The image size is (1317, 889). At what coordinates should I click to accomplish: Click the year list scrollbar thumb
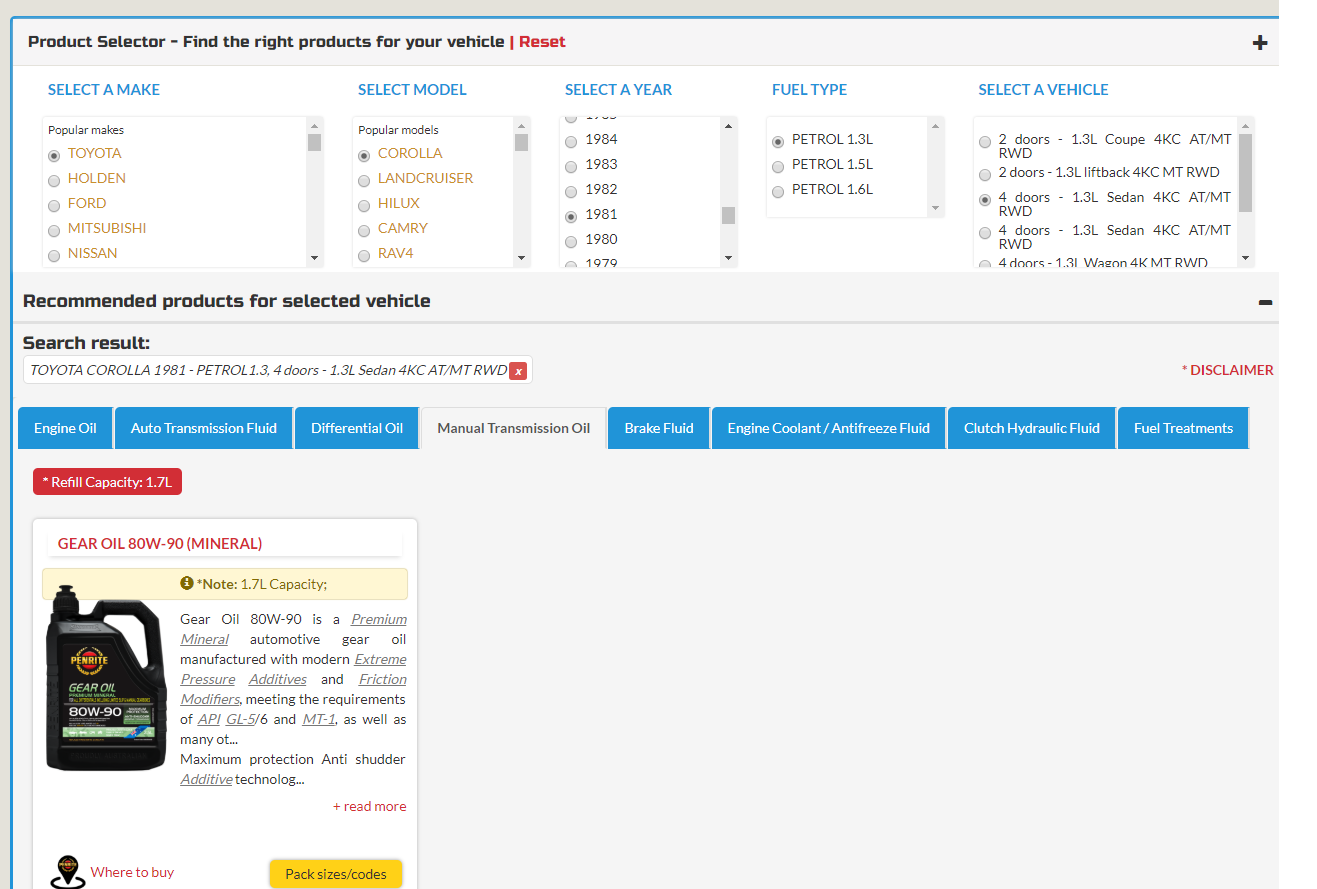[x=729, y=215]
